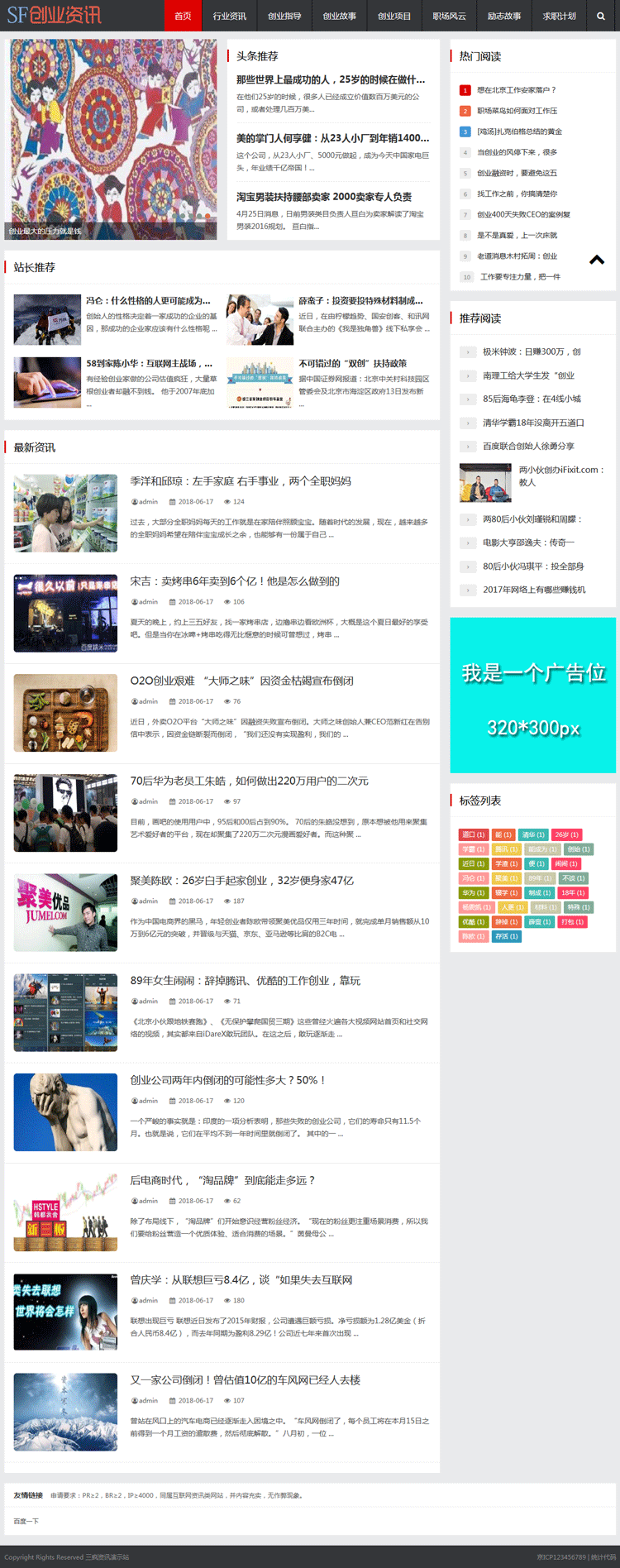Open the 行业资讯 navigation menu
This screenshot has height=1568, width=620.
click(229, 16)
